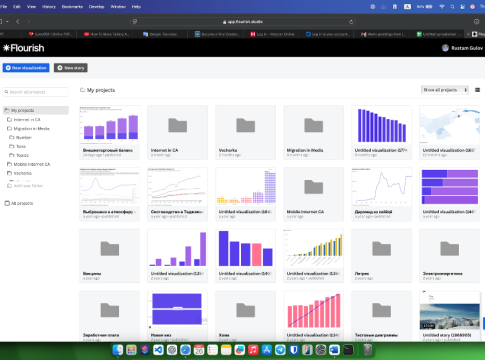Open Launchpad from the dock
Screen dimensions: 485x360
(131, 350)
